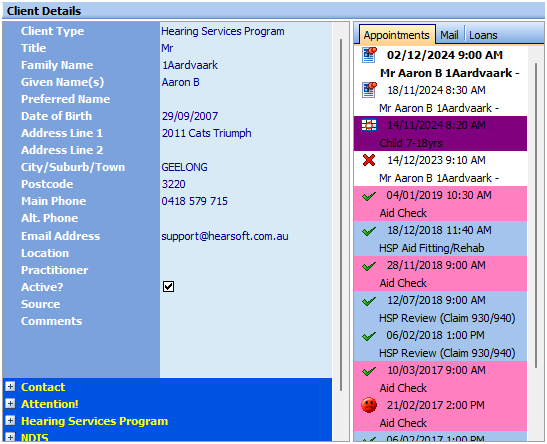Image resolution: width=547 pixels, height=444 pixels.
Task: Select the 02/12/2024 9:00 AM appointment text
Action: pyautogui.click(x=445, y=55)
